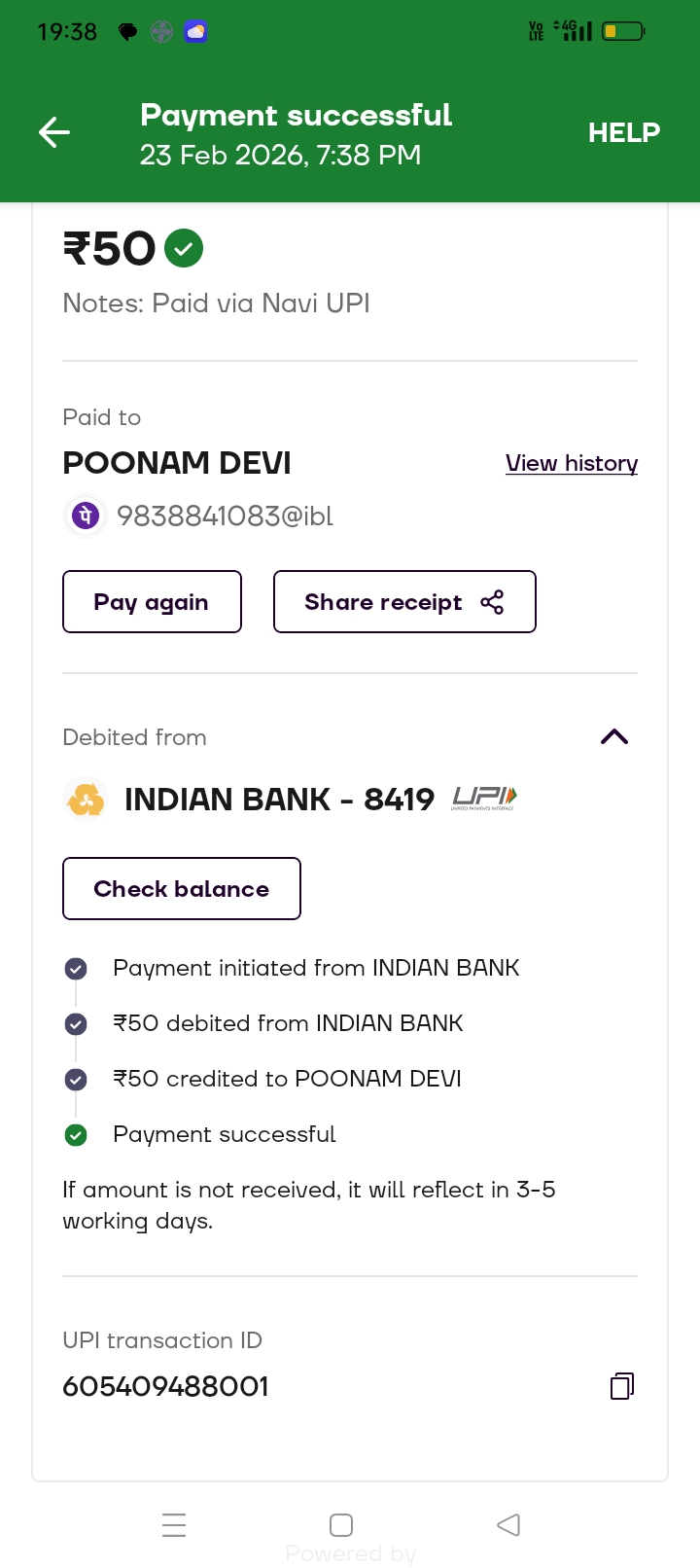The height and width of the screenshot is (1568, 700).
Task: Select the UPI transaction ID number
Action: point(165,1386)
